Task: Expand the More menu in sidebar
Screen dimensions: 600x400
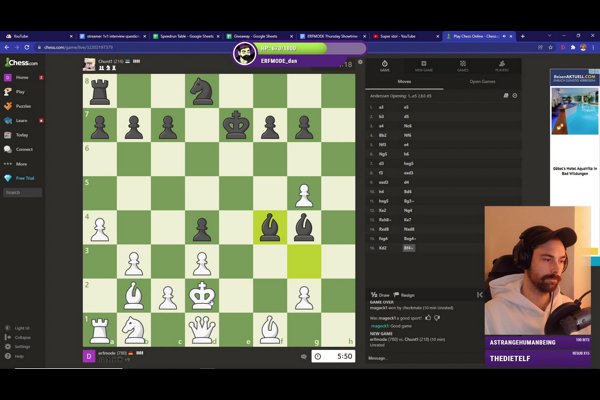Action: [x=20, y=163]
